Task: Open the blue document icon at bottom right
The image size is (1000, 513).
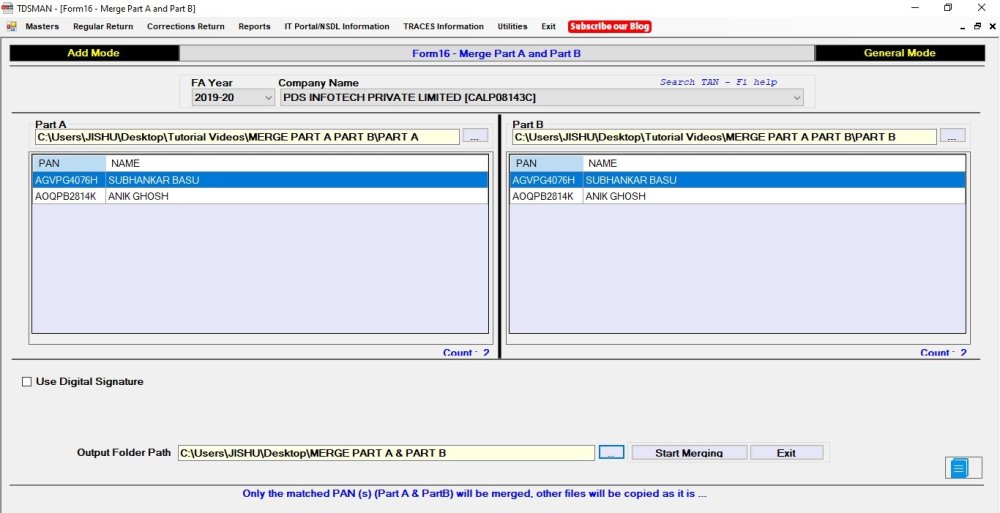Action: click(x=960, y=468)
